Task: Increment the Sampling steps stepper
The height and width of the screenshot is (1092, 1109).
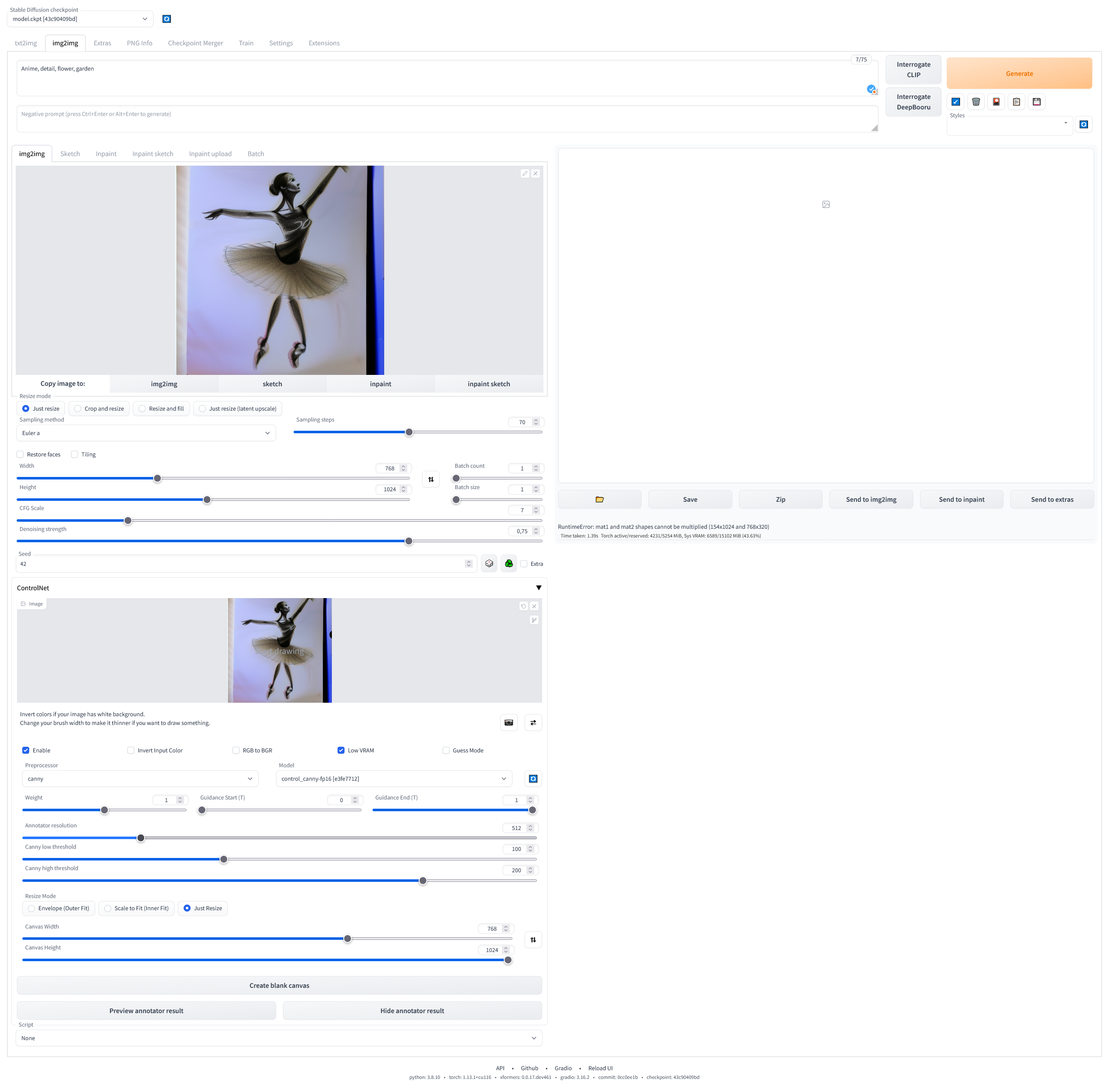Action: 536,420
